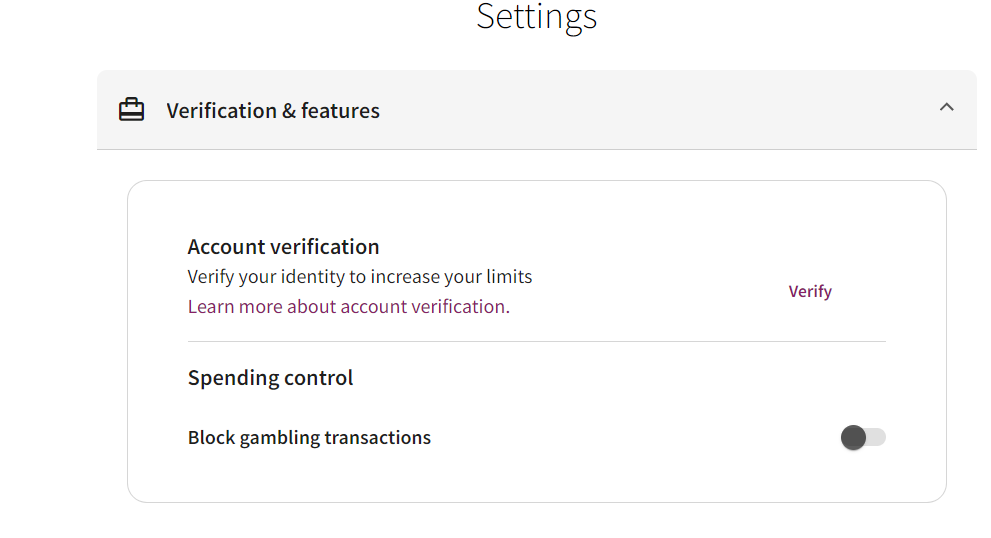The height and width of the screenshot is (538, 991).
Task: Toggle Block gambling transactions switch
Action: point(863,437)
